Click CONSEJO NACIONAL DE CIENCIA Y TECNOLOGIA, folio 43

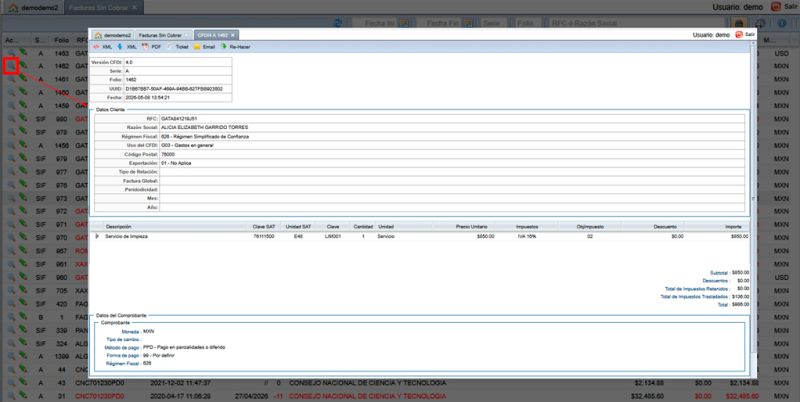[x=367, y=383]
